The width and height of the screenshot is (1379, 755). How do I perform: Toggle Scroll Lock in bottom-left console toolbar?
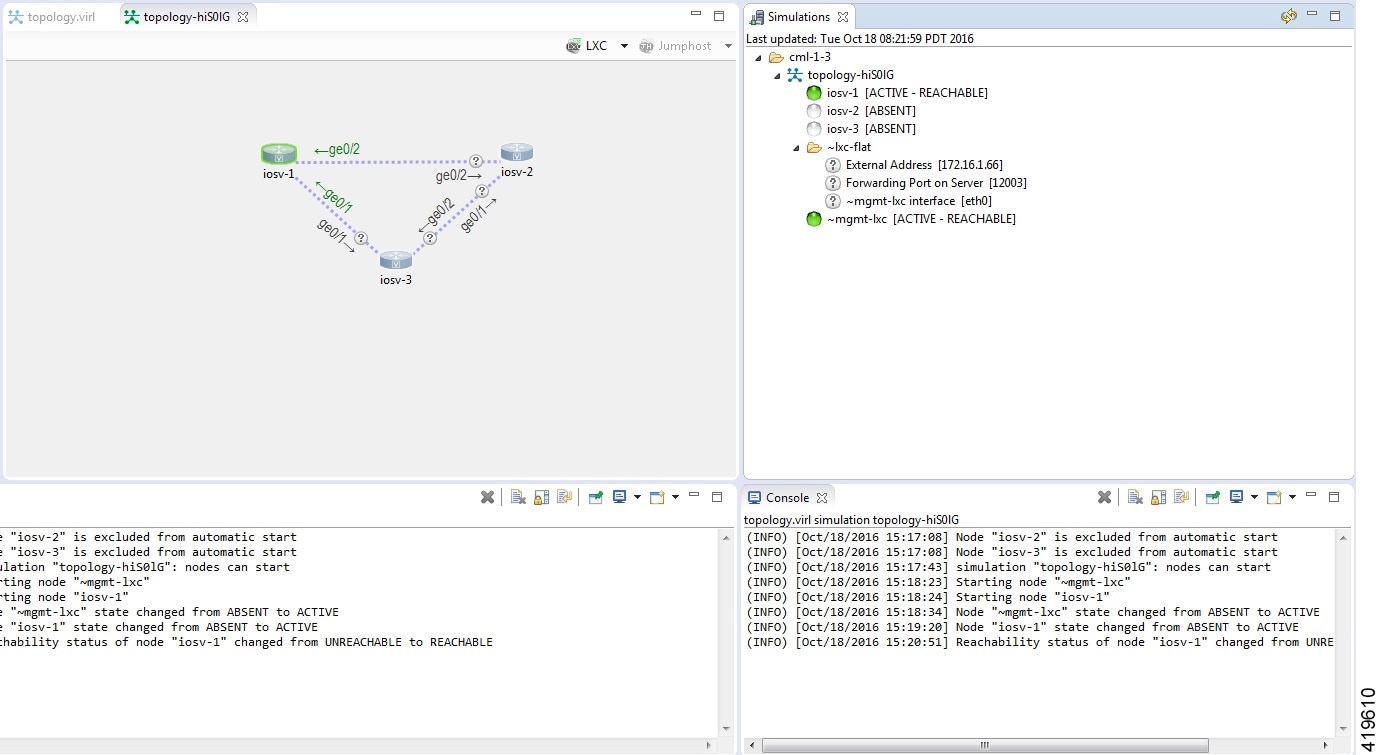(541, 497)
